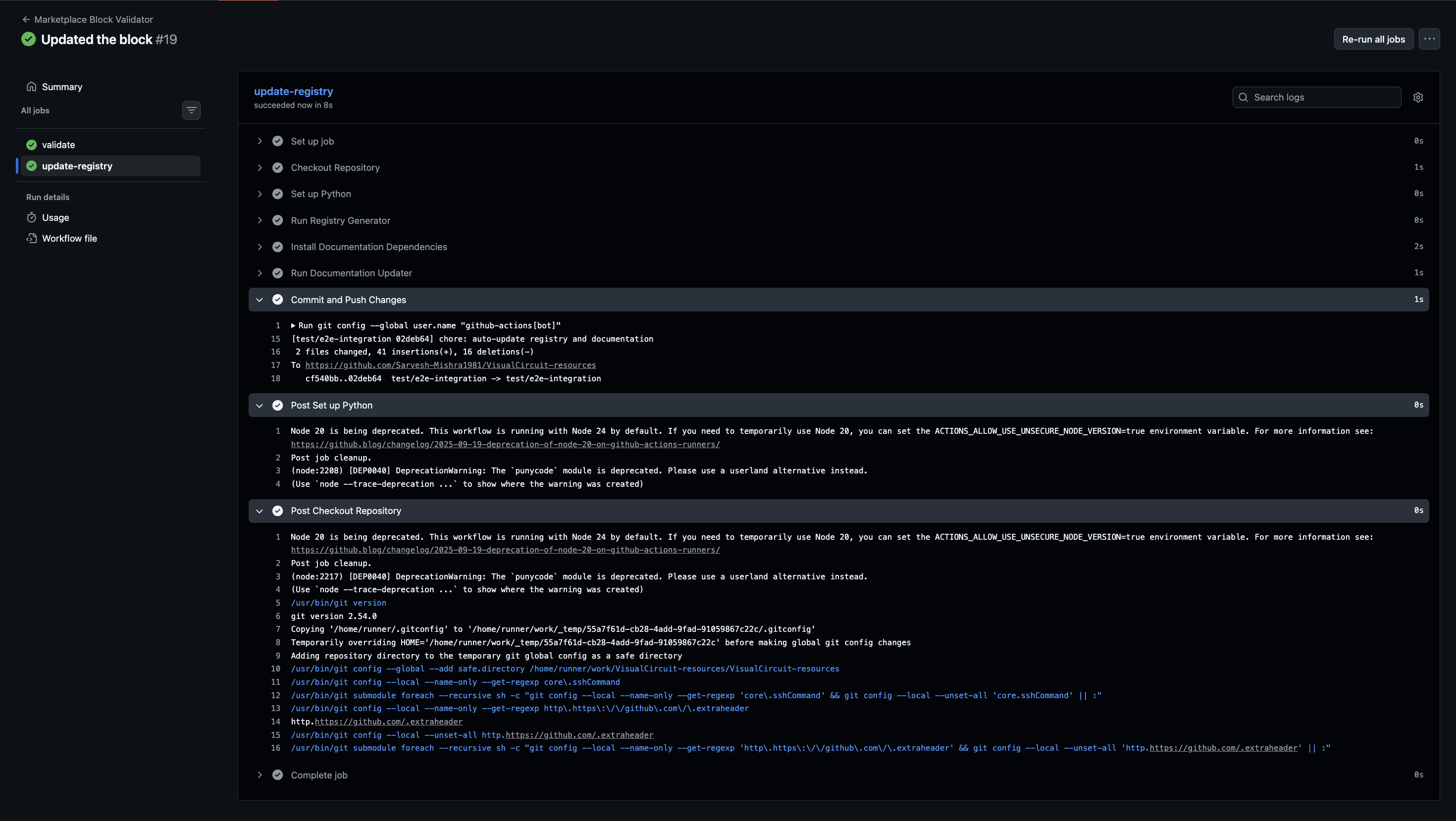Collapse the Post Set up Python step
This screenshot has width=1456, height=821.
(839, 405)
